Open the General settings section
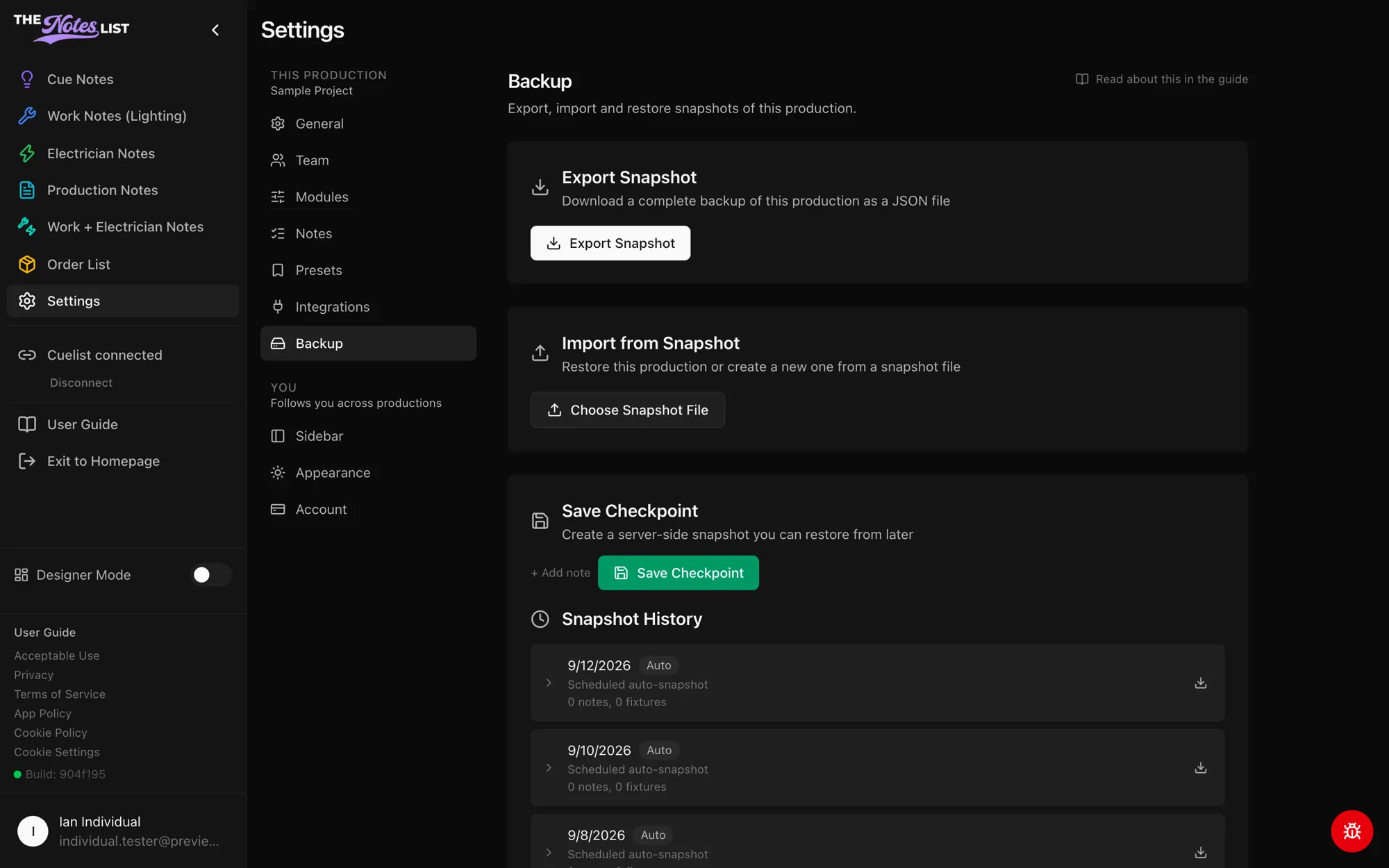The width and height of the screenshot is (1389, 868). 368,124
